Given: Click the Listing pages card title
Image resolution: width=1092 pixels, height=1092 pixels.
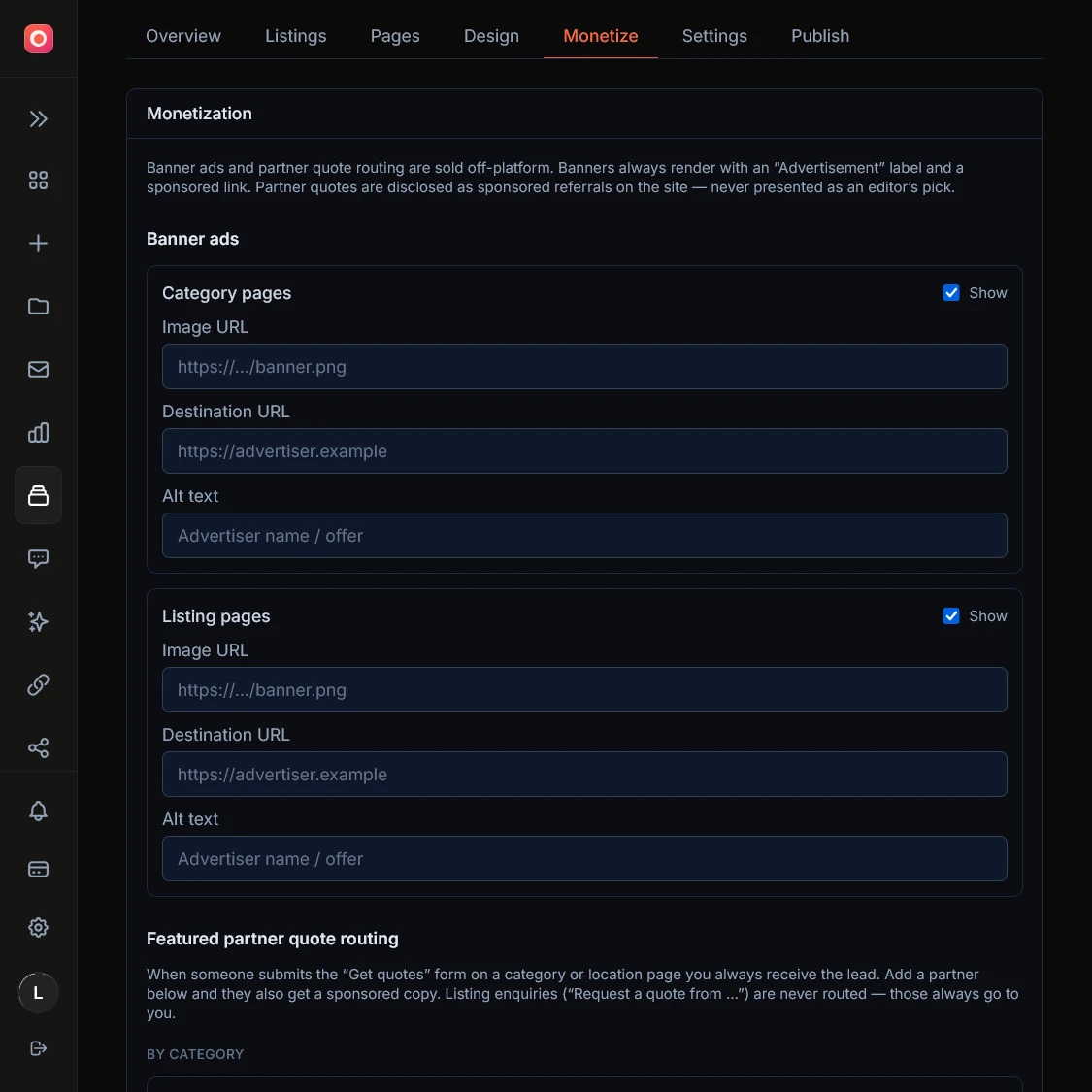Looking at the screenshot, I should pos(215,616).
